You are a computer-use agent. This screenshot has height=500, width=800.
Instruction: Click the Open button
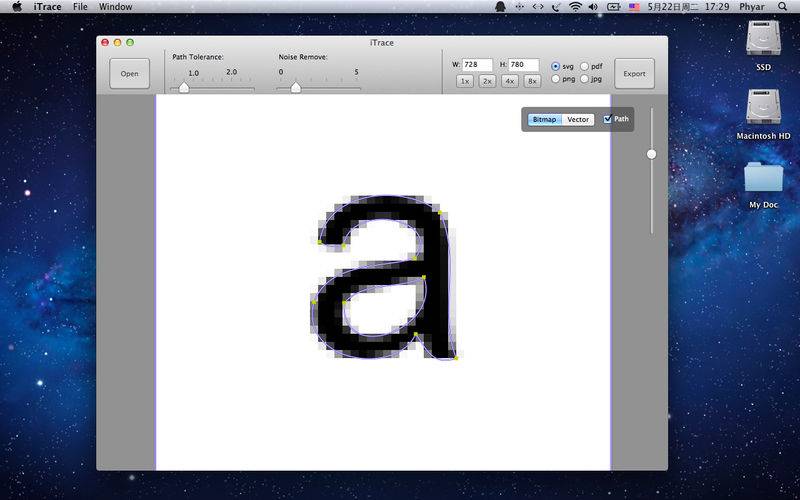(130, 73)
